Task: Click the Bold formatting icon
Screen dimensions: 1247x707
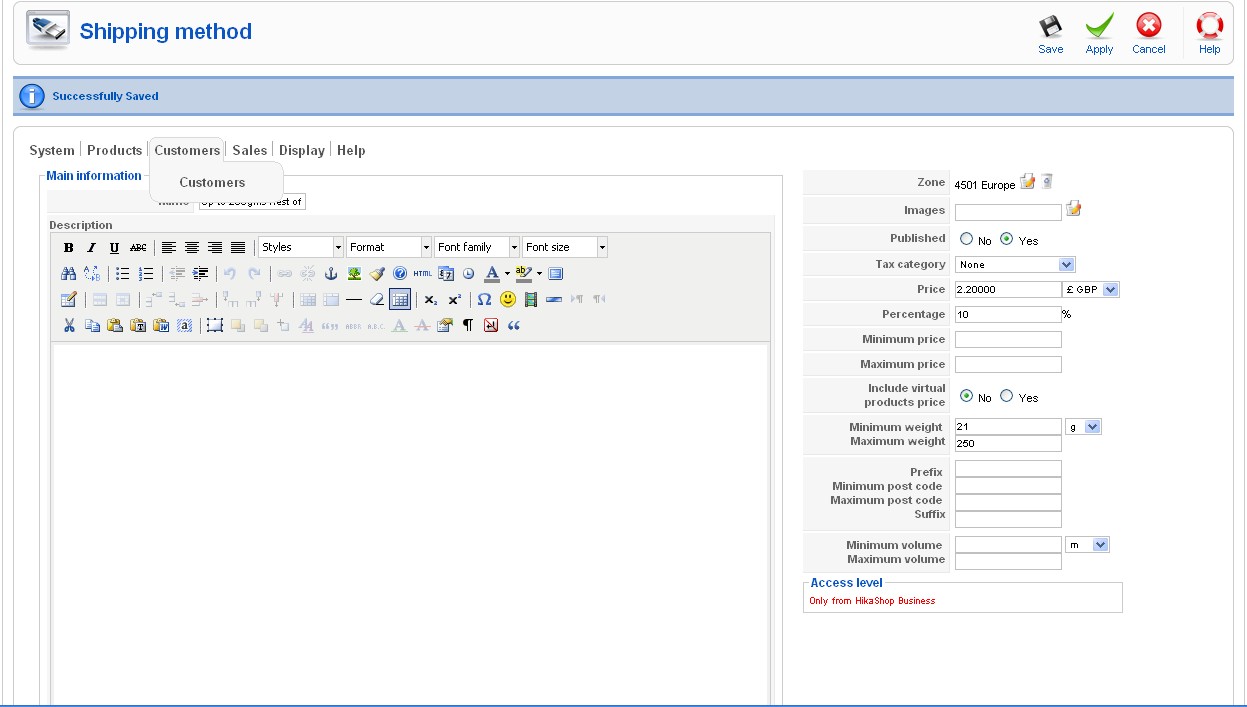Action: pos(68,248)
